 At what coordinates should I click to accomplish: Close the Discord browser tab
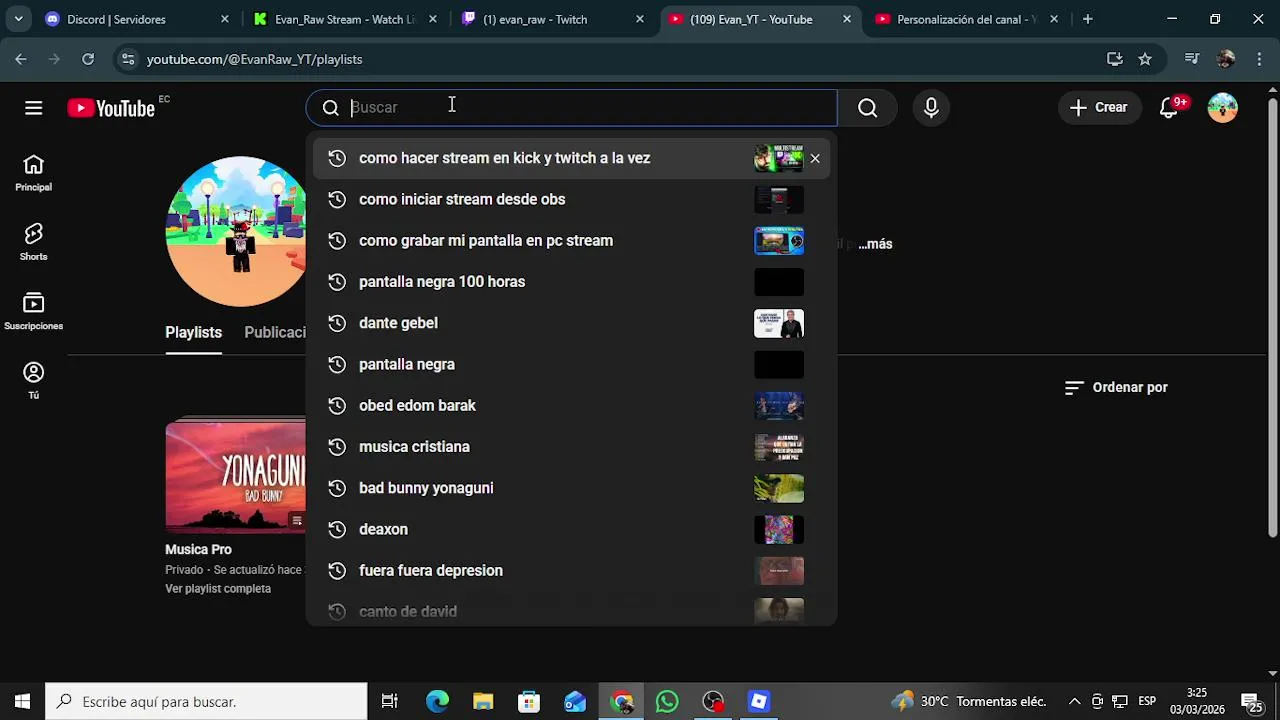point(224,19)
